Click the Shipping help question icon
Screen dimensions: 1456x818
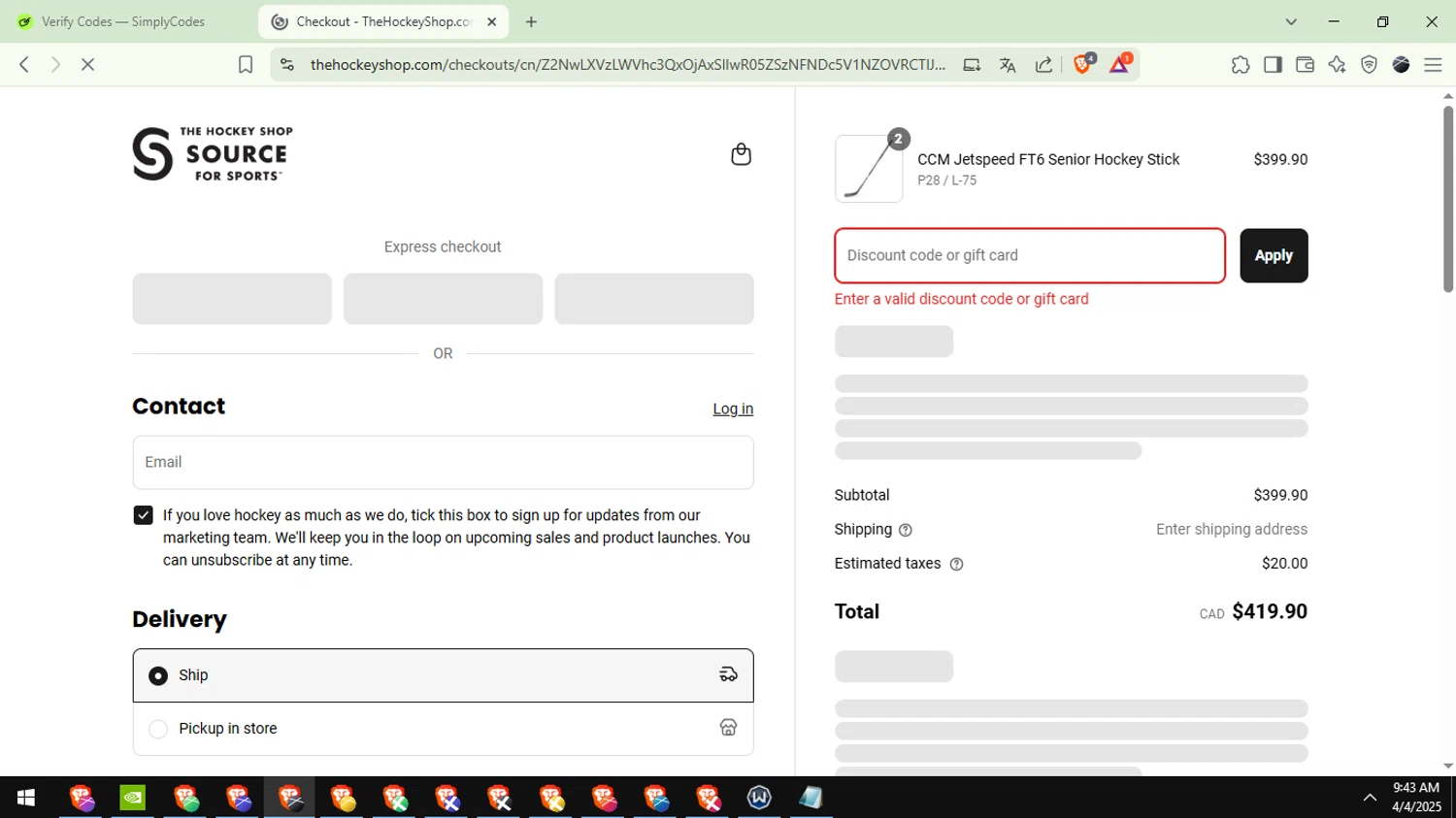tap(906, 530)
